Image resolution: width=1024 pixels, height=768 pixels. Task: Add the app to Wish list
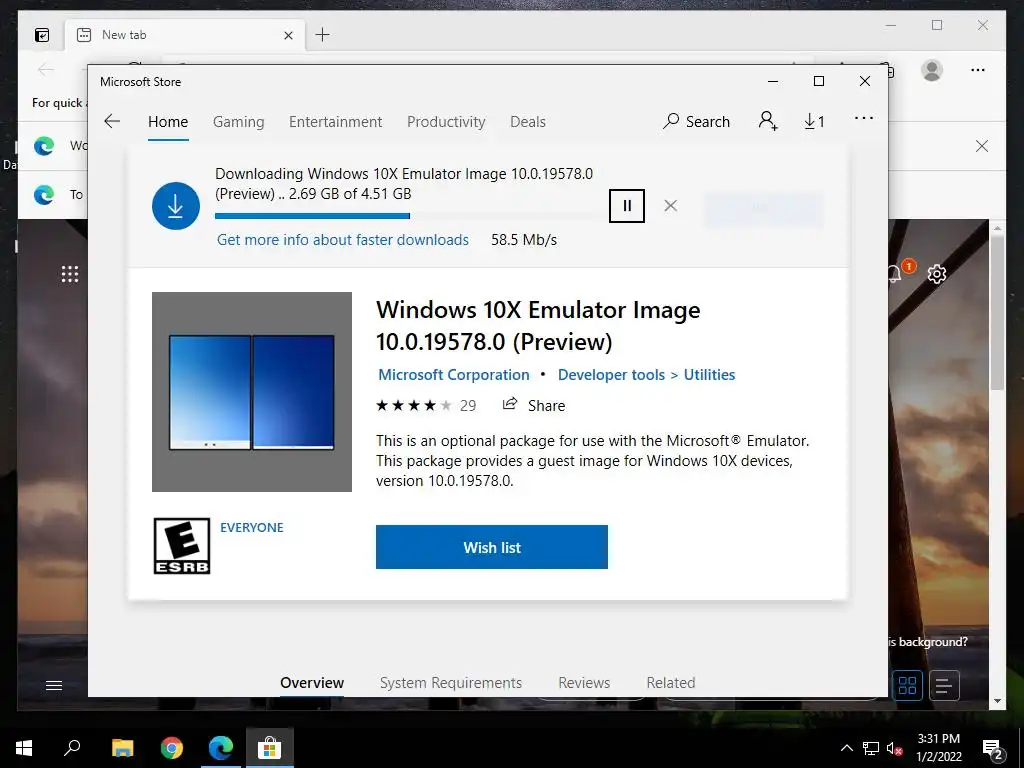pos(492,547)
